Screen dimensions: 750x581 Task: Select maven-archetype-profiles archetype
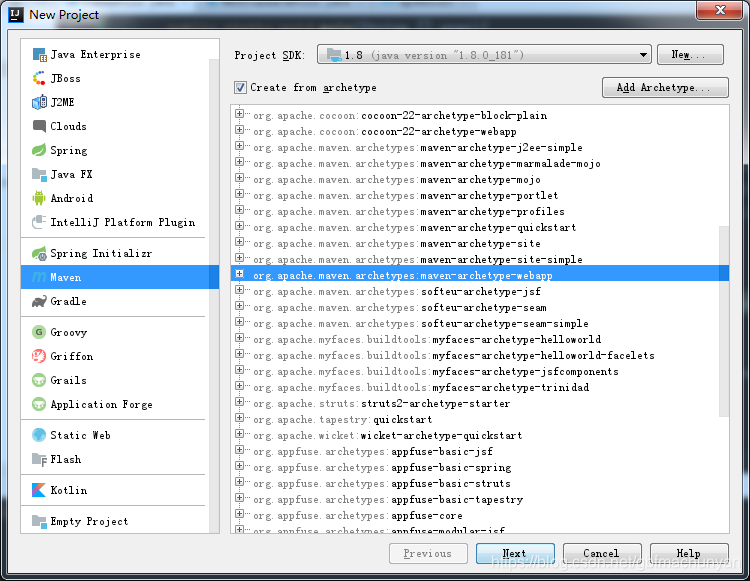click(409, 211)
